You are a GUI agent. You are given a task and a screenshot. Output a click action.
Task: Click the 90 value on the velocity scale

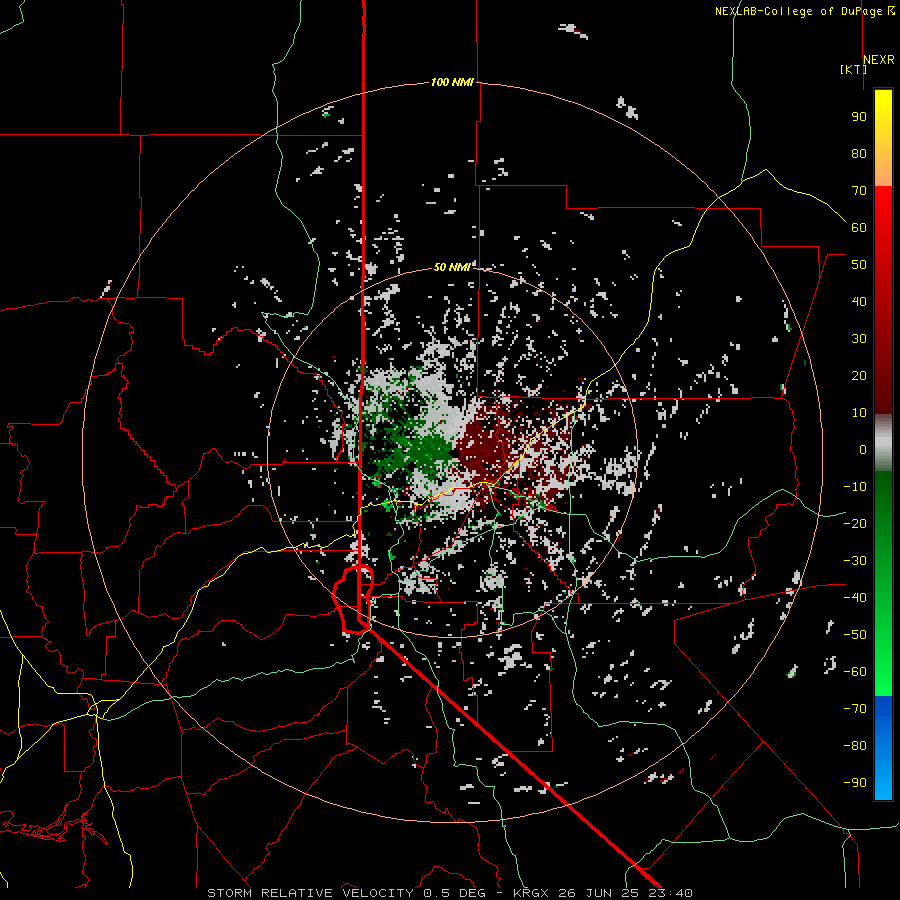coord(859,117)
